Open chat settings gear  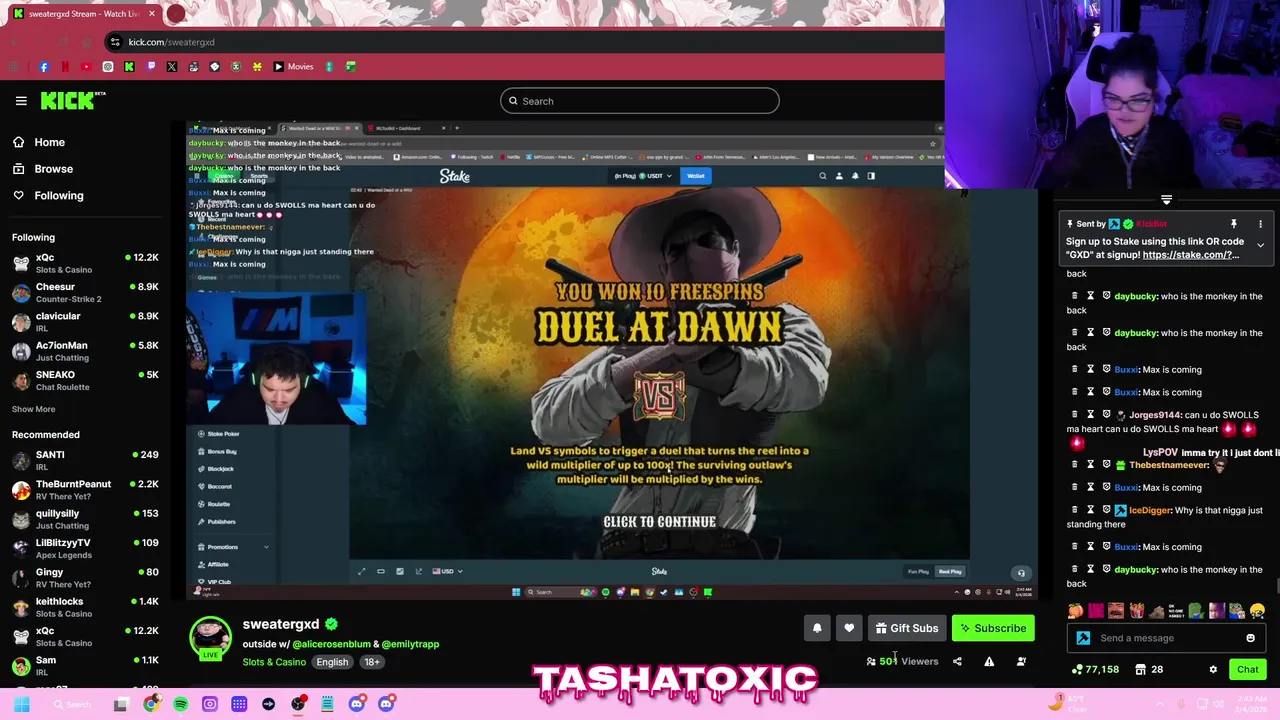[1213, 669]
